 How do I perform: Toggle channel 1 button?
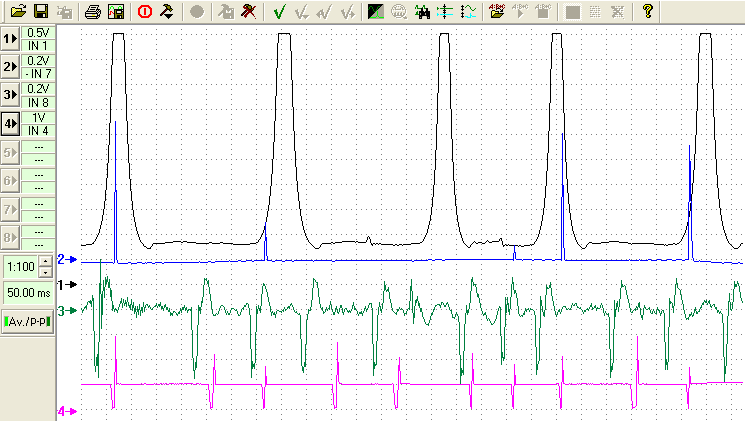pyautogui.click(x=10, y=39)
